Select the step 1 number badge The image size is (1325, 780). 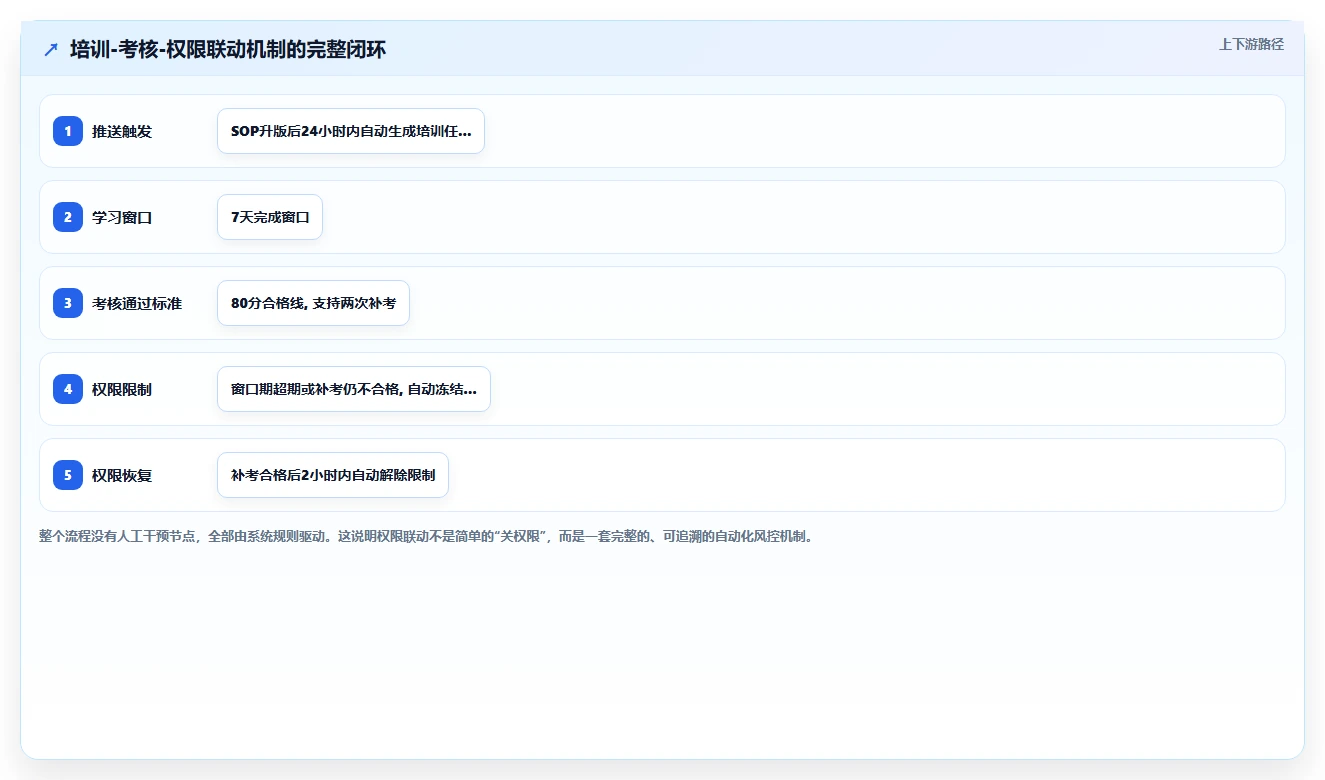[x=68, y=131]
